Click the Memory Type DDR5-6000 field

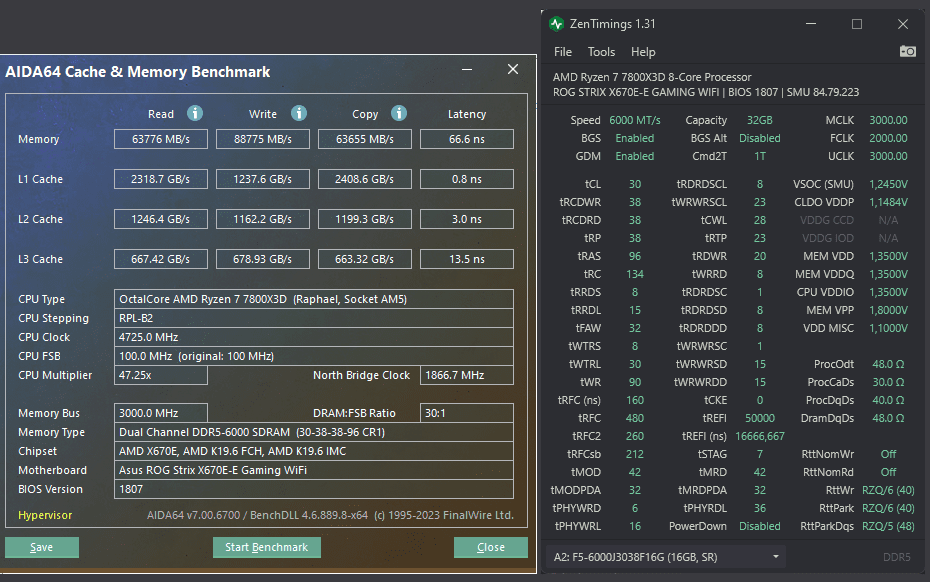point(314,432)
